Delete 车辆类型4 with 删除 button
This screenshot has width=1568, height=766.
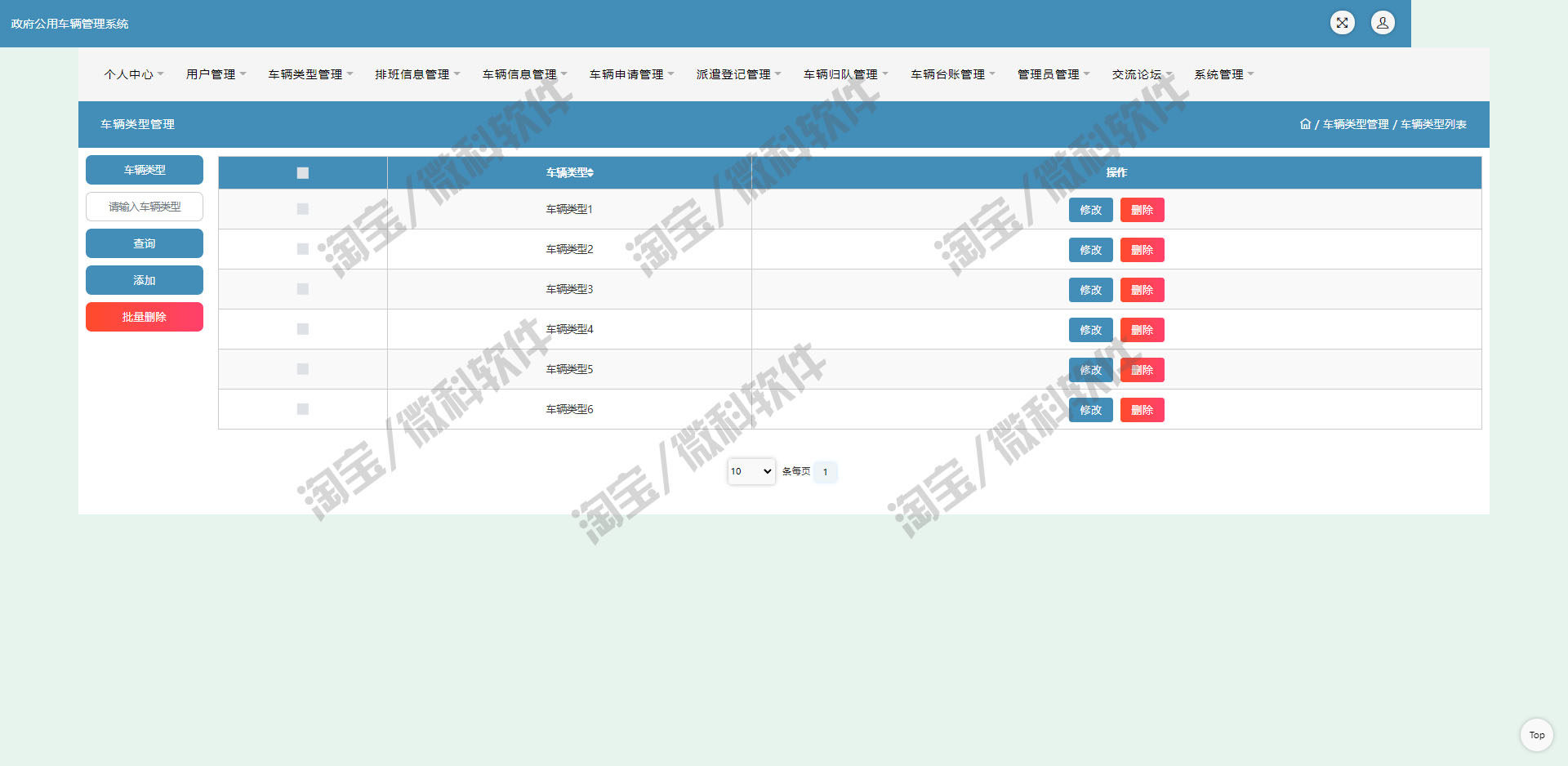point(1142,330)
